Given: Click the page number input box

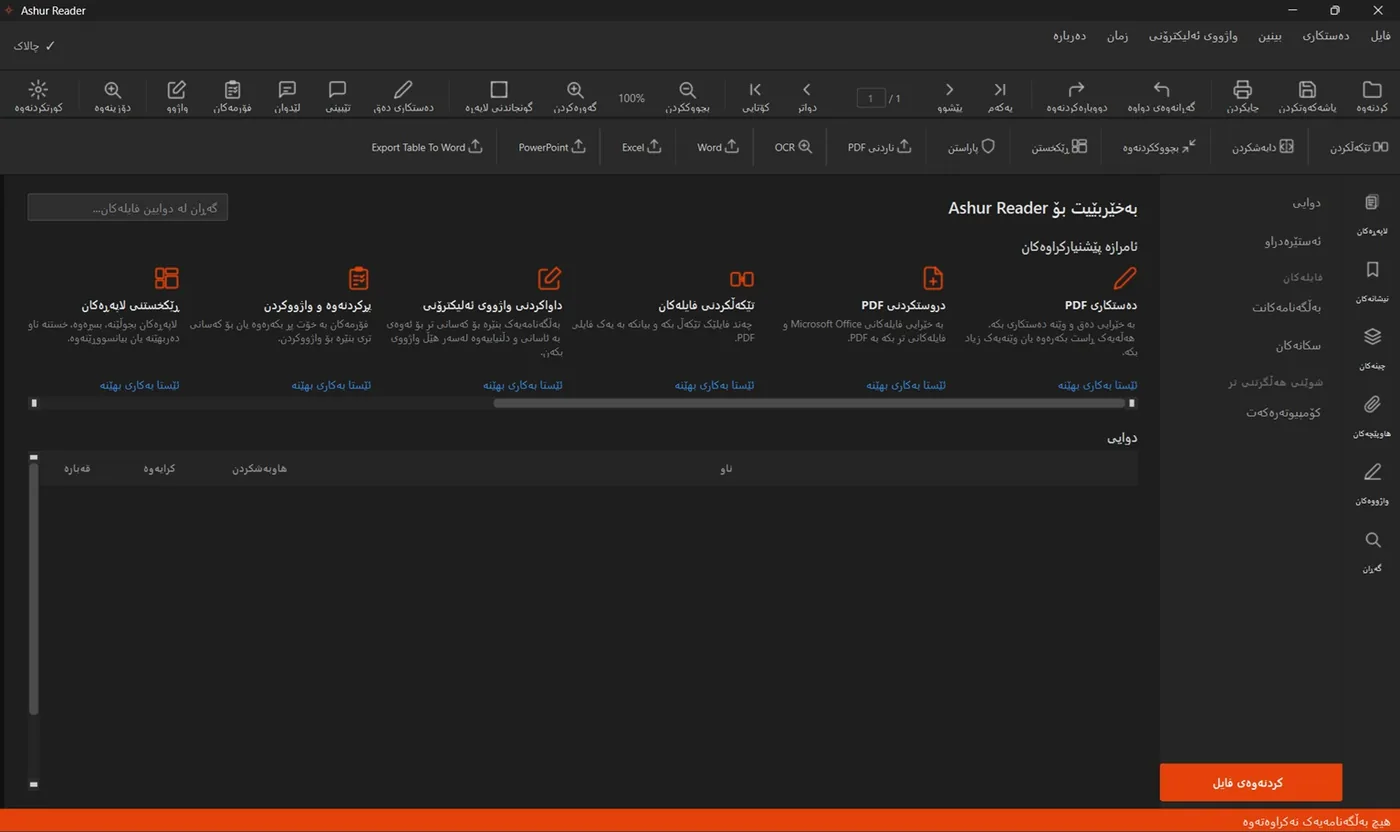Looking at the screenshot, I should click(x=871, y=98).
